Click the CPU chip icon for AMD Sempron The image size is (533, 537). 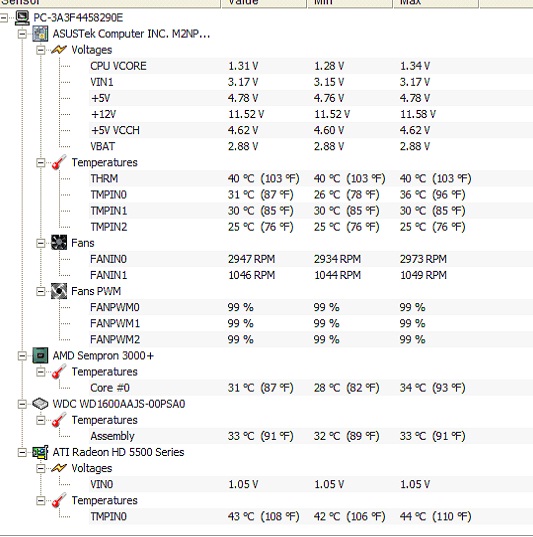point(40,355)
